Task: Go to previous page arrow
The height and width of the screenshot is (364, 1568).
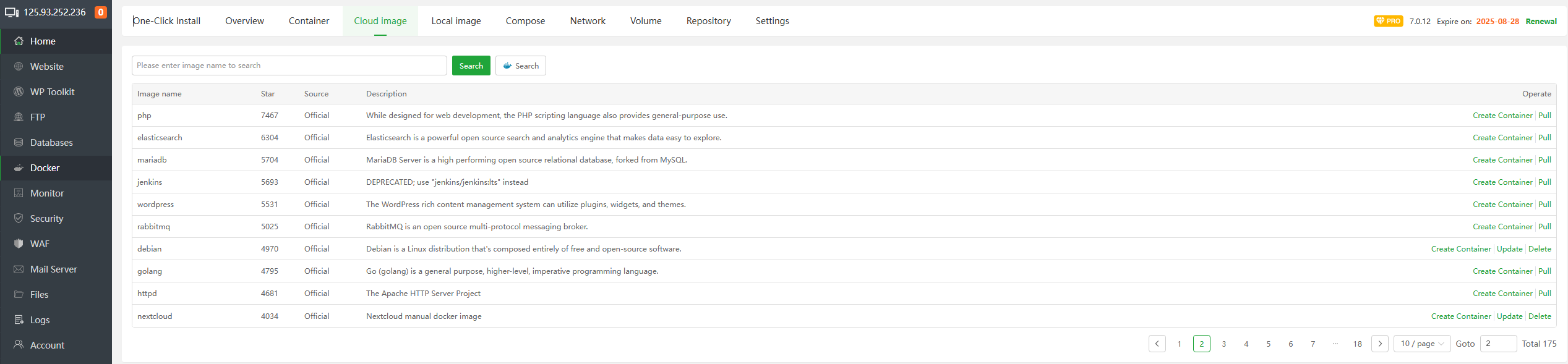Action: (1157, 344)
